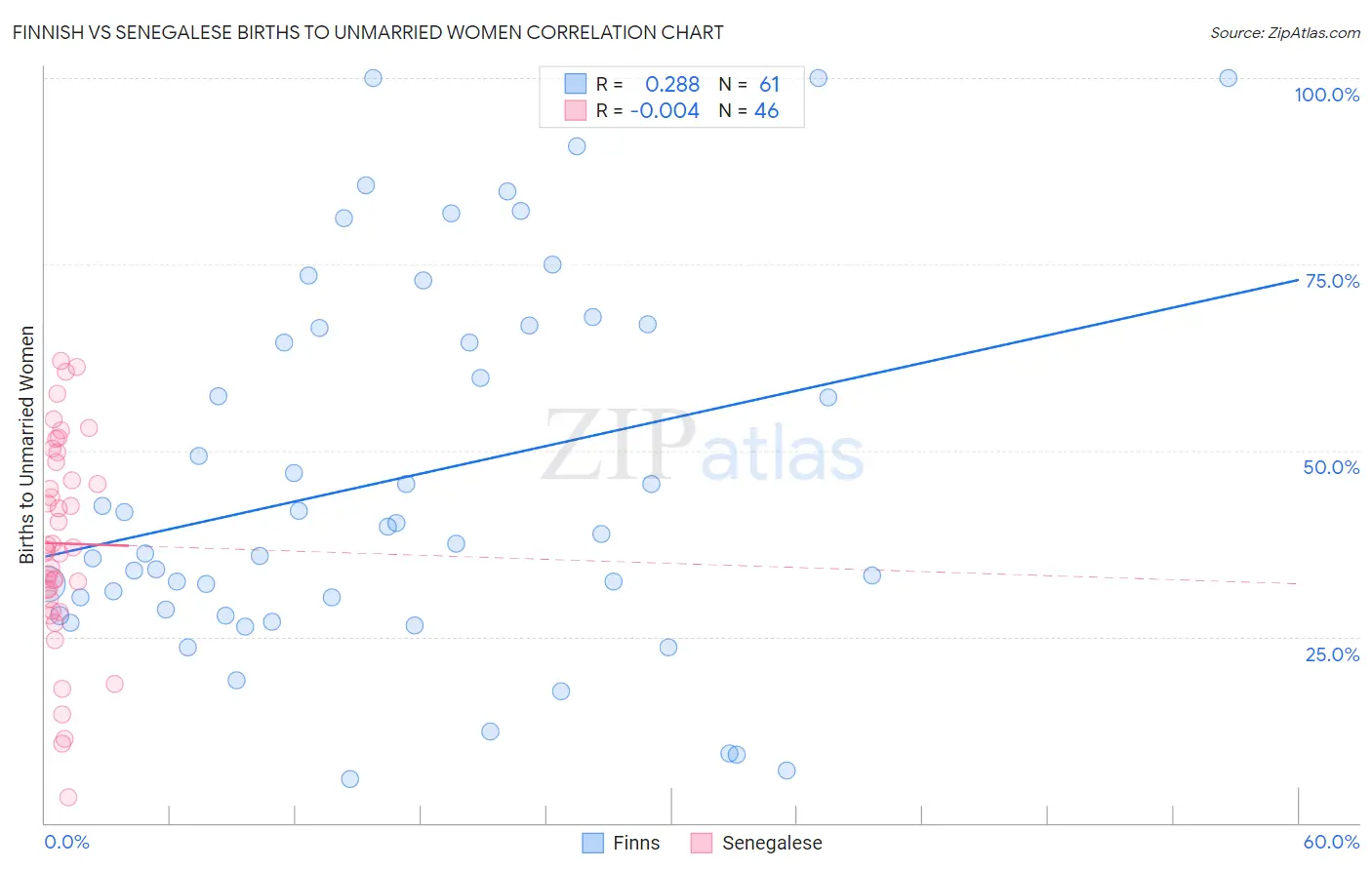
Task: Click the 60.0% x-axis label
Action: click(x=1331, y=842)
